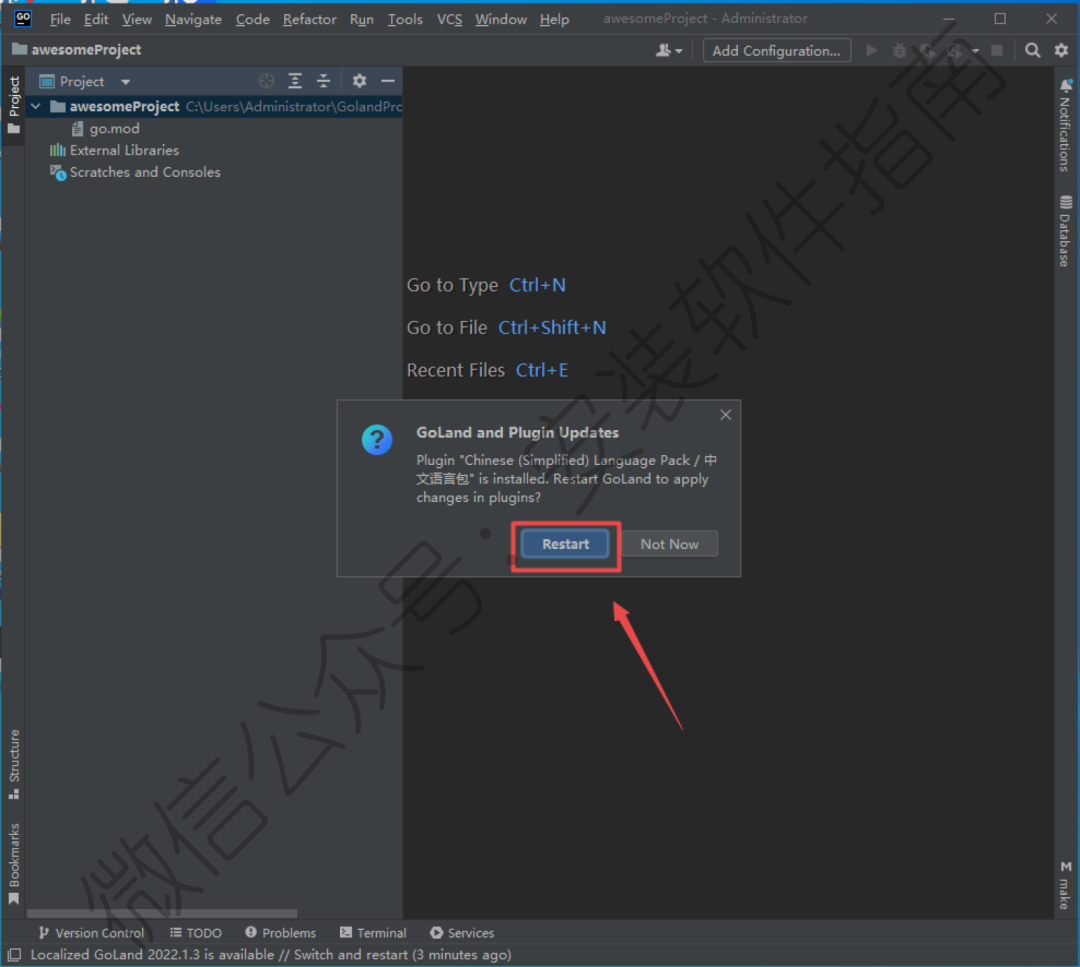Viewport: 1080px width, 967px height.
Task: Open the Refactor menu
Action: tap(310, 19)
